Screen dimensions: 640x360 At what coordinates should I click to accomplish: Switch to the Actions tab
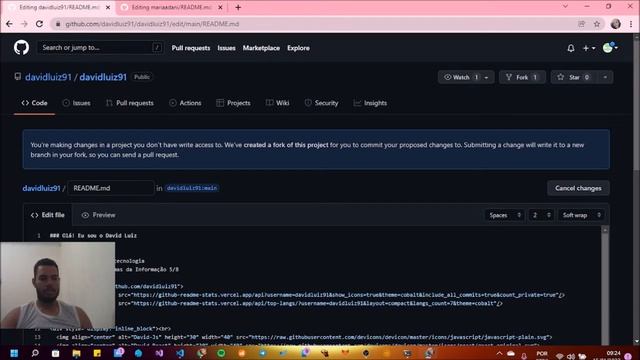[x=185, y=103]
